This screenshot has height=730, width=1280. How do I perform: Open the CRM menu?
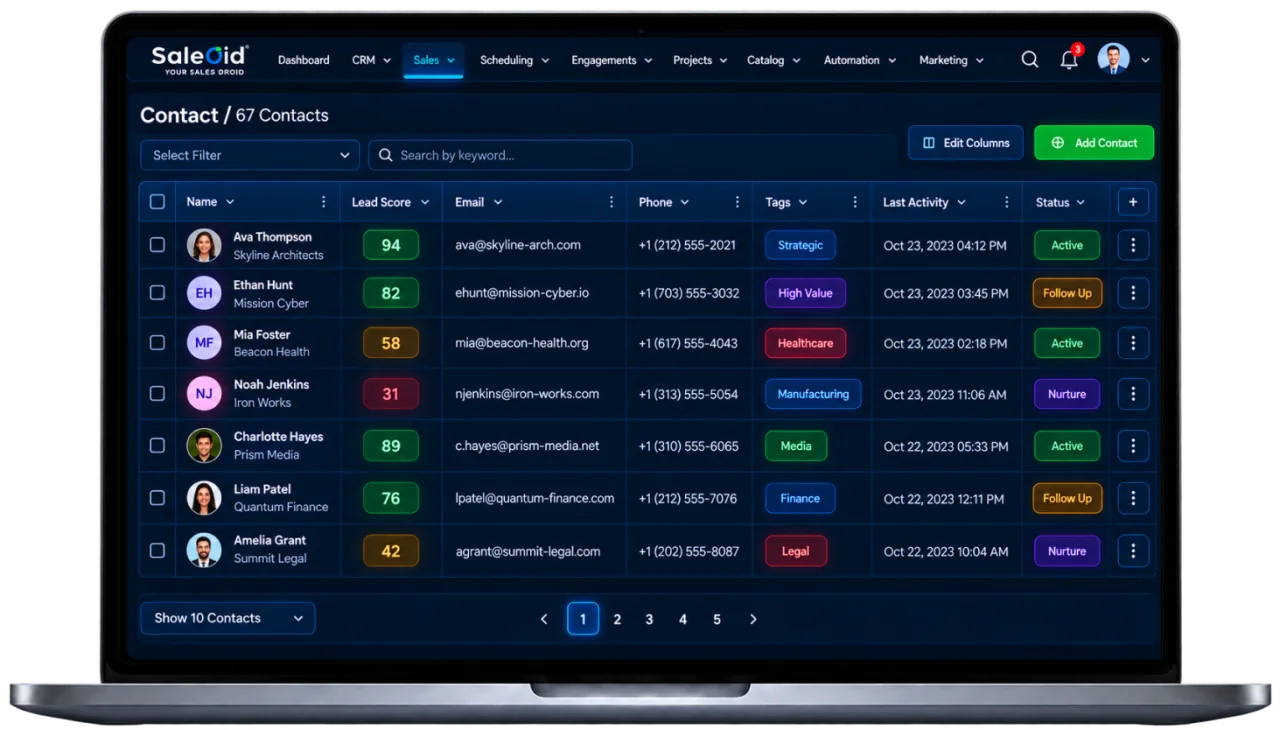click(371, 60)
